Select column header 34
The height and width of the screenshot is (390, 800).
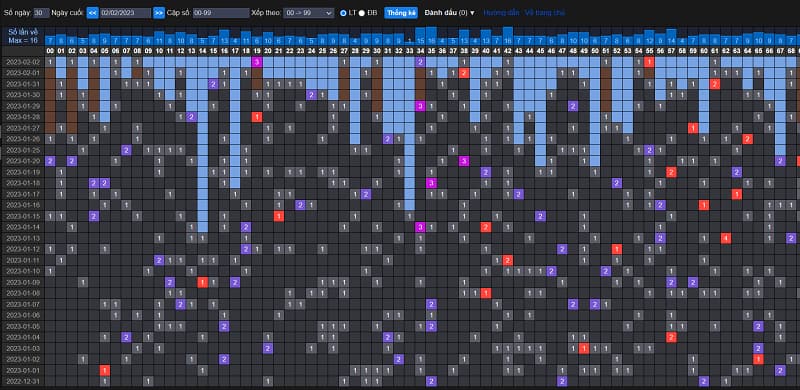[420, 51]
